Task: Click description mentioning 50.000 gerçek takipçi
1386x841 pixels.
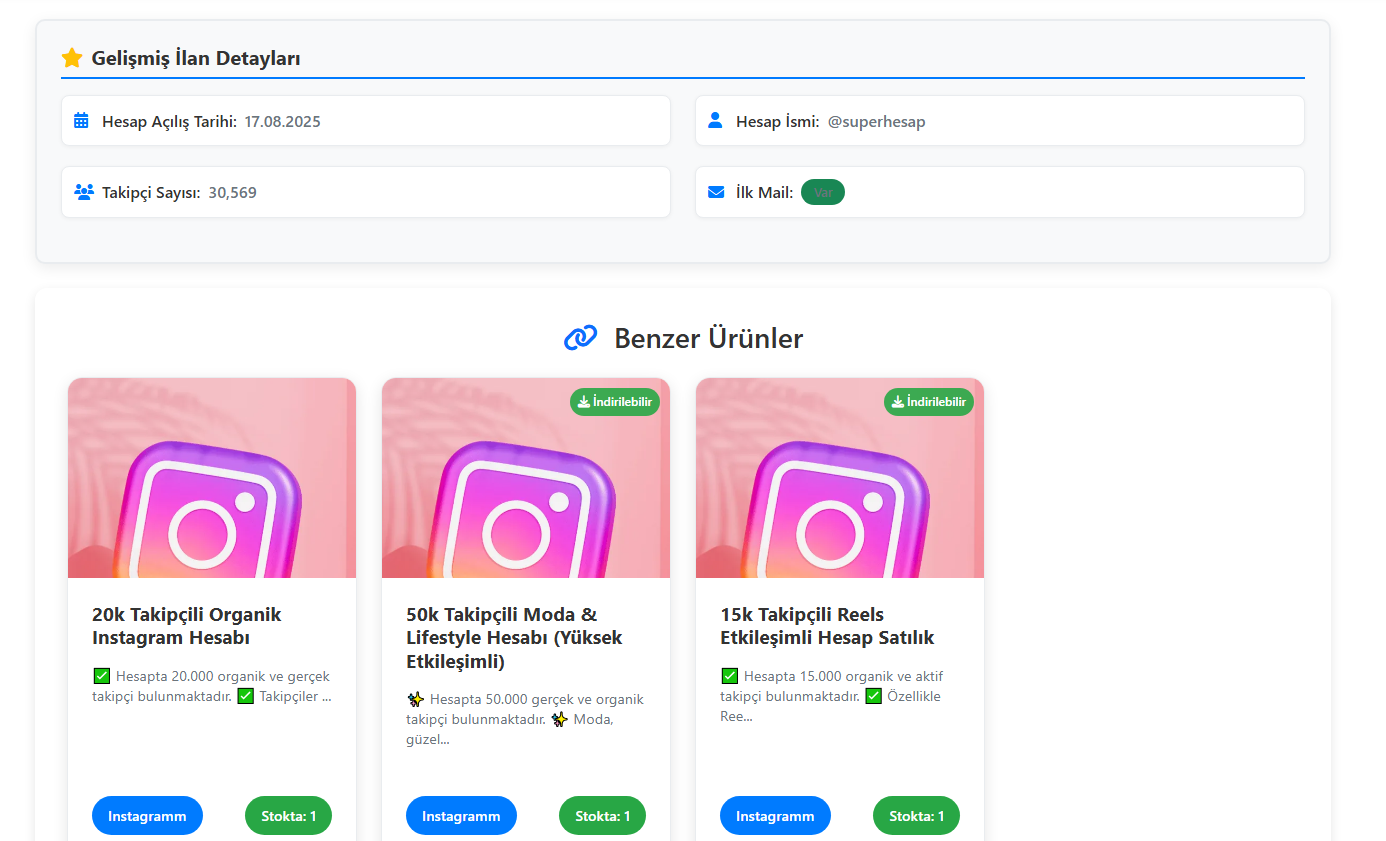Action: [525, 720]
